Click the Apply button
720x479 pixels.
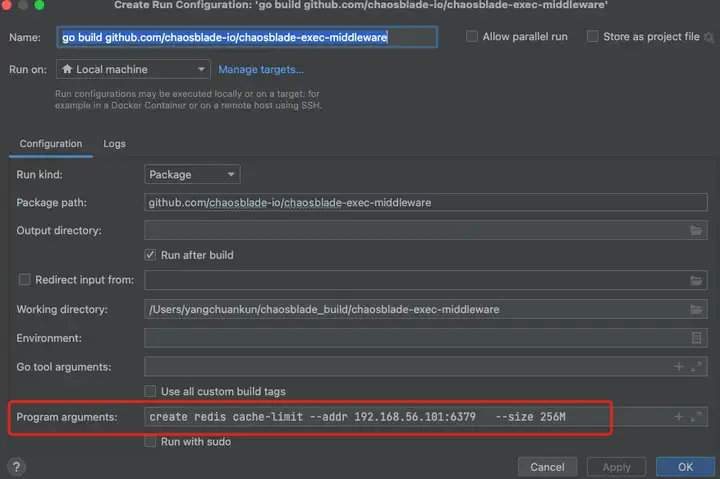point(616,467)
